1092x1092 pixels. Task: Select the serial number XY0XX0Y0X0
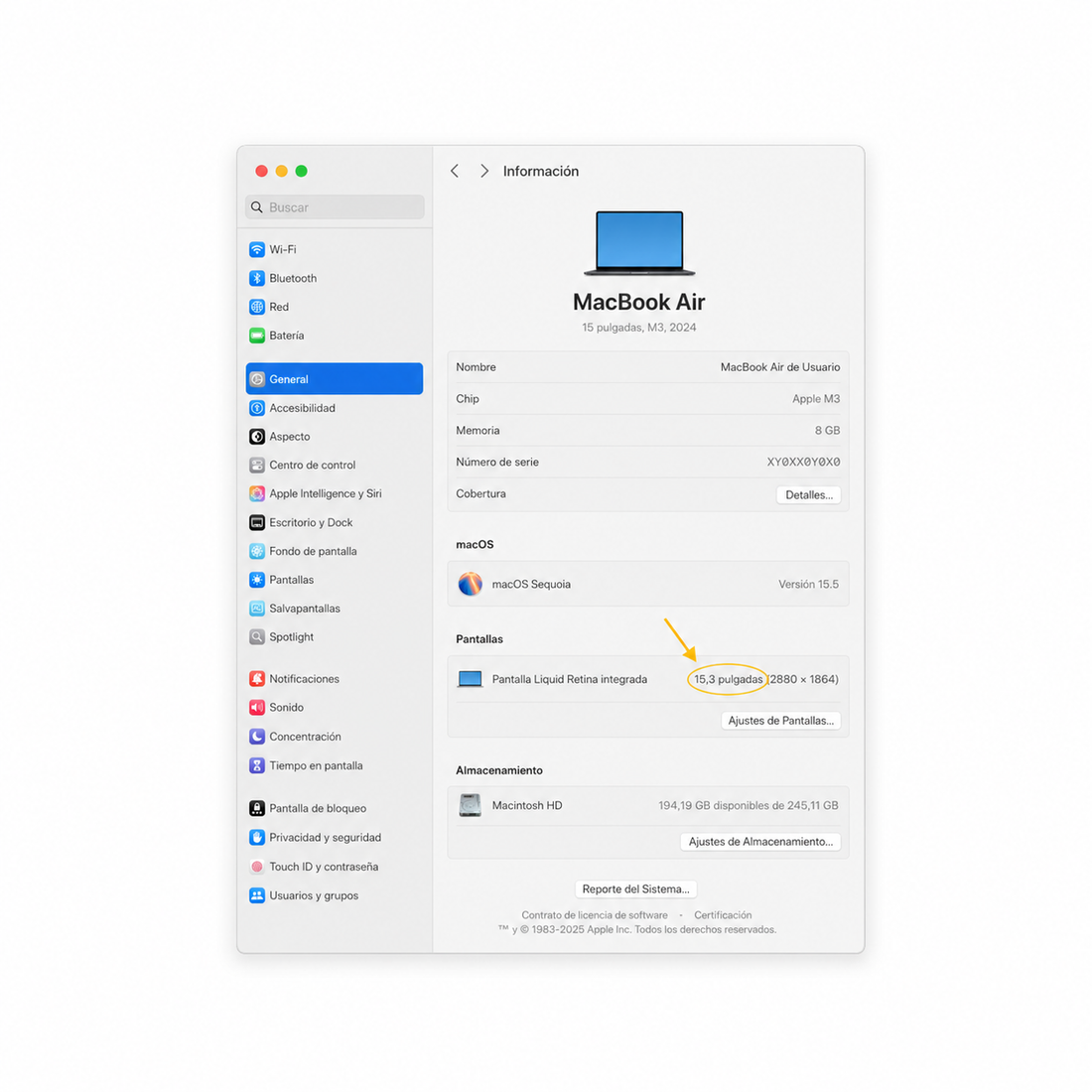804,462
